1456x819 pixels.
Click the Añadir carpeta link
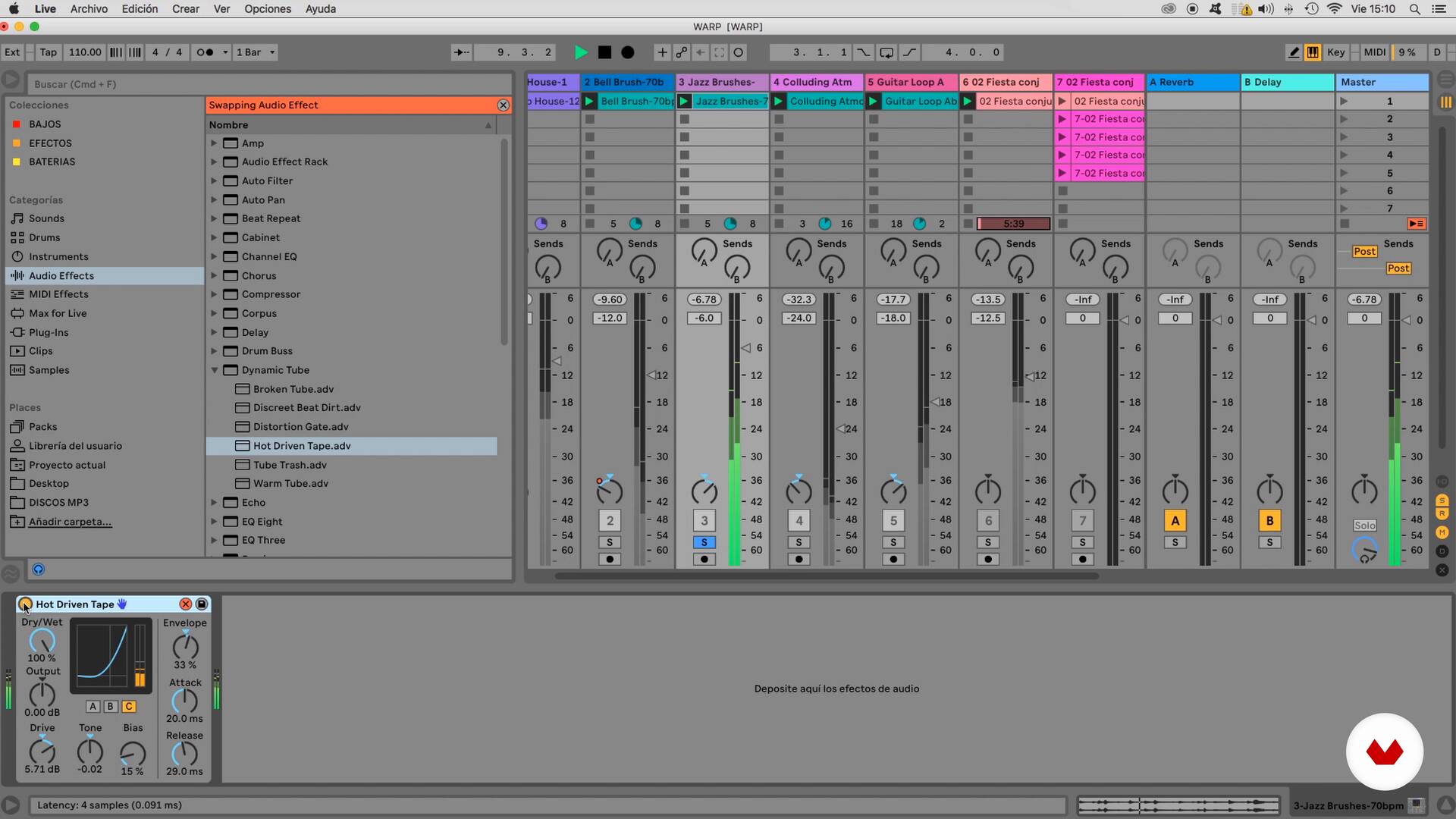click(70, 522)
